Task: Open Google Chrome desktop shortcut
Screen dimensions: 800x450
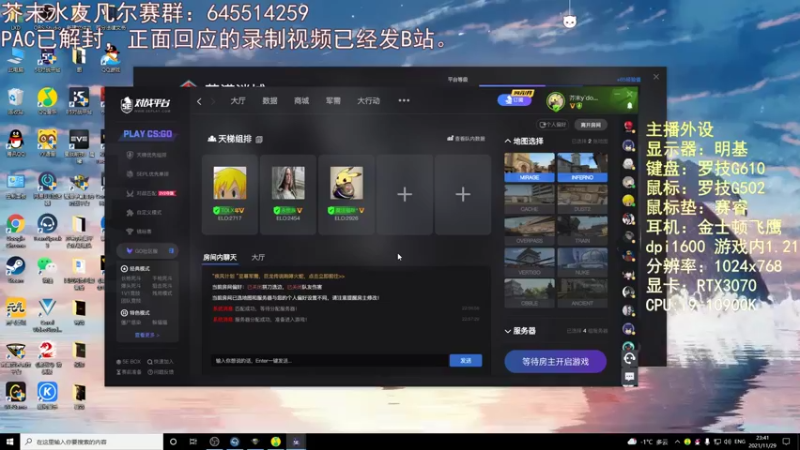Action: point(15,229)
